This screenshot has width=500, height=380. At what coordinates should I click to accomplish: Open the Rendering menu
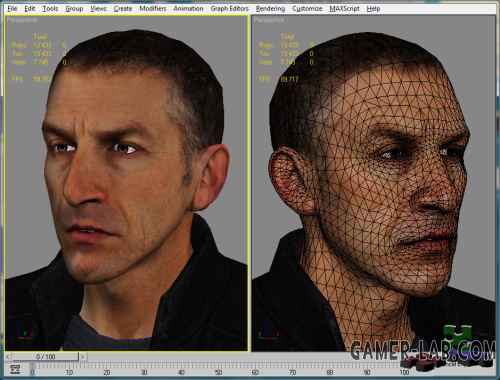270,8
